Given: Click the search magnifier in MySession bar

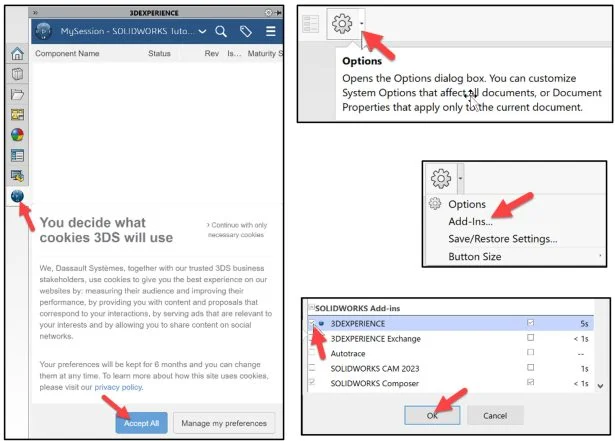Looking at the screenshot, I should (221, 31).
